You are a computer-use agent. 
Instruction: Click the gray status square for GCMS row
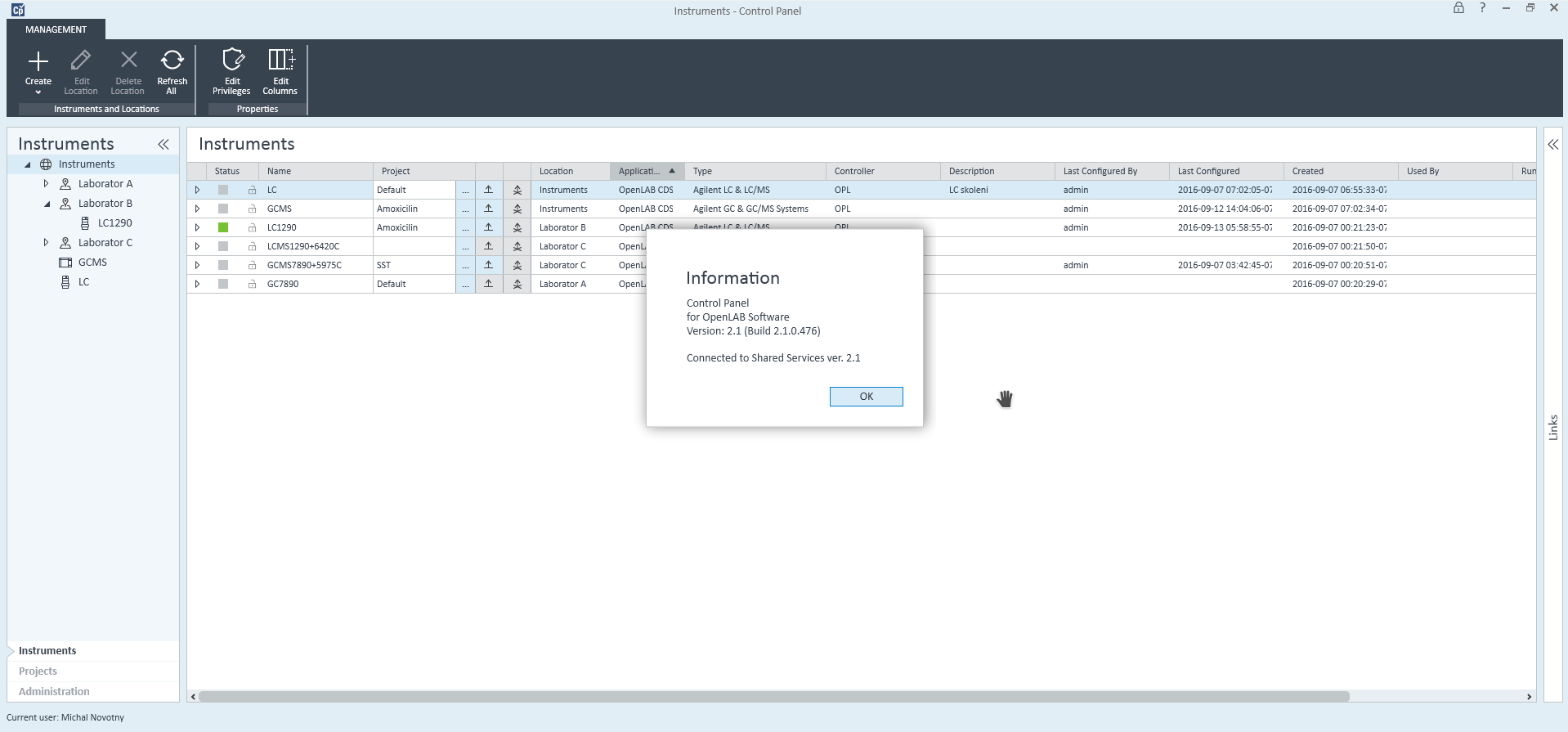[223, 209]
